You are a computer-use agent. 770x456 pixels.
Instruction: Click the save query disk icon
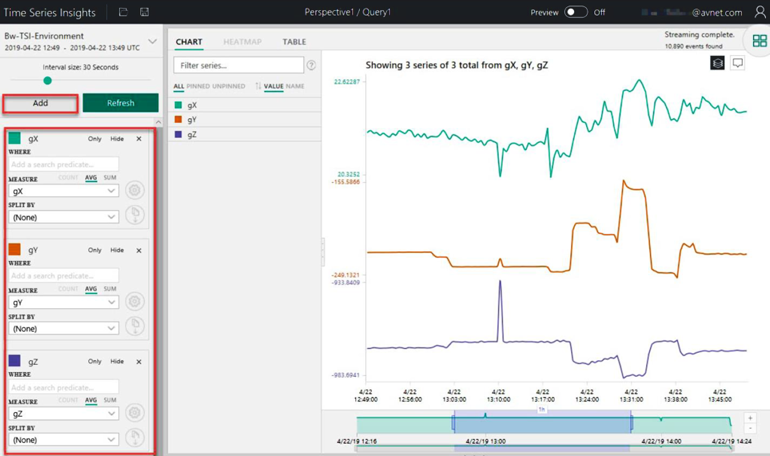click(x=145, y=12)
